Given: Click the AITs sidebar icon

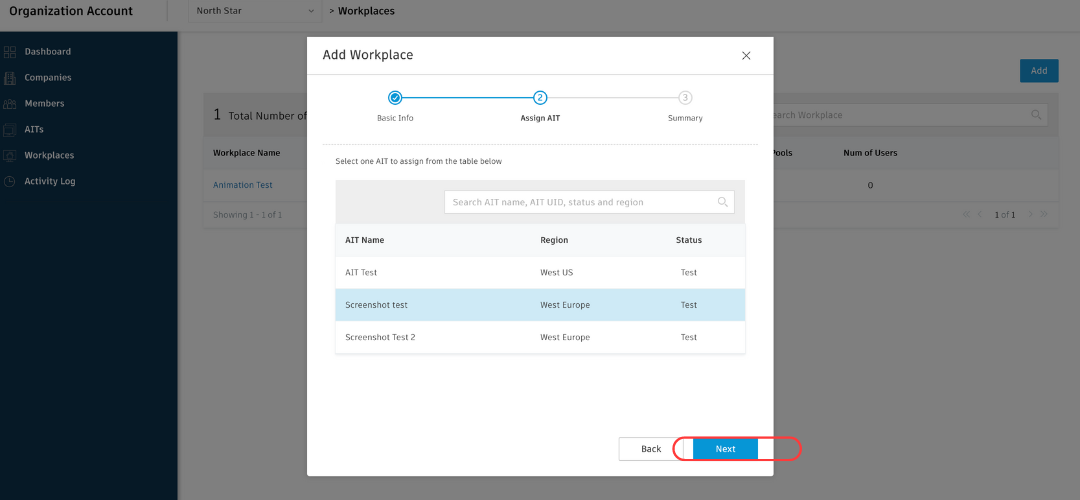Looking at the screenshot, I should coord(10,129).
